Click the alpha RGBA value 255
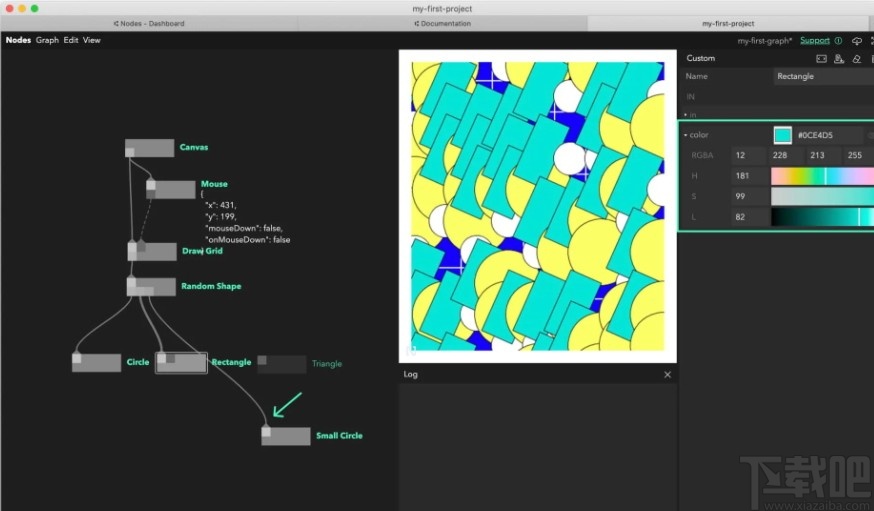 click(859, 155)
